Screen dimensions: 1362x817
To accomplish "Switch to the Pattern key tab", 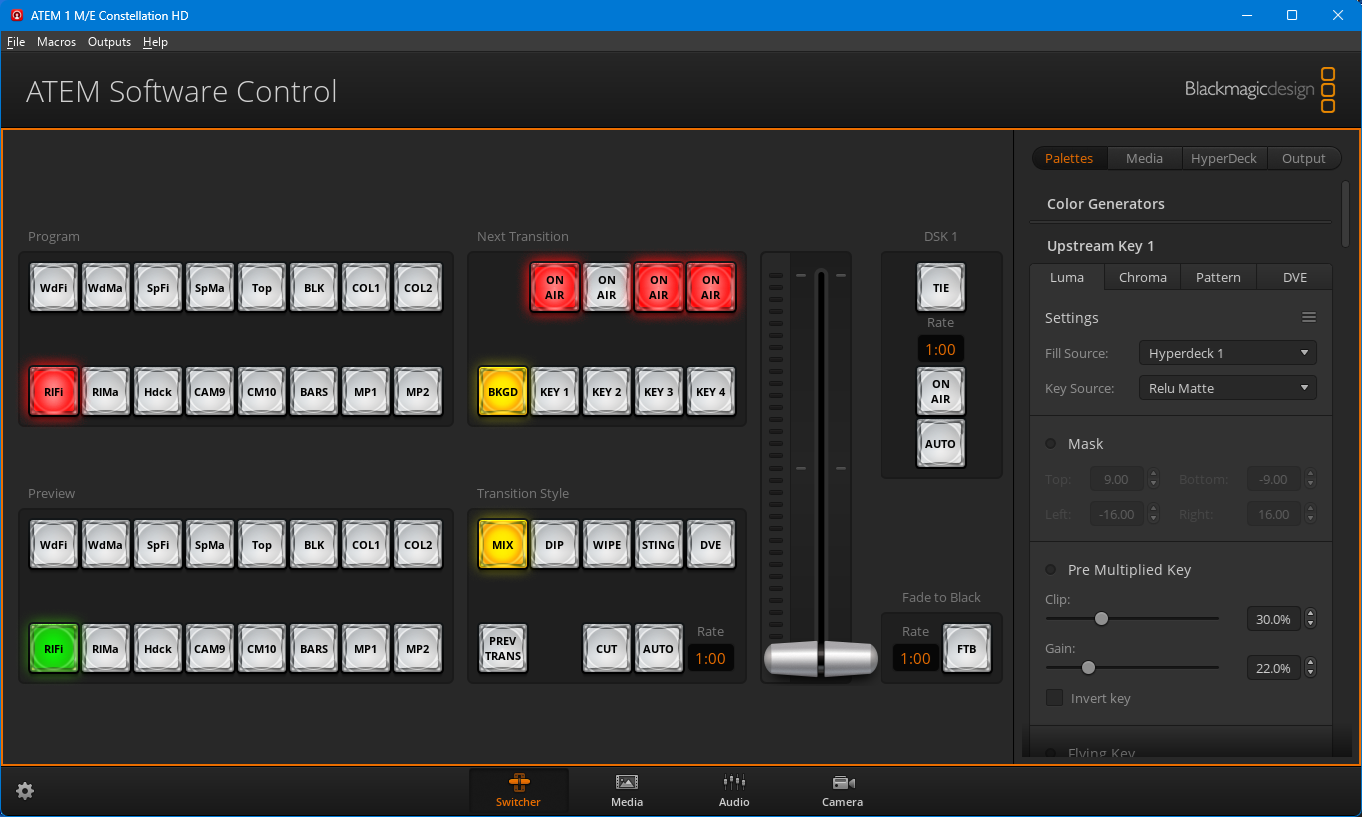I will tap(1218, 277).
